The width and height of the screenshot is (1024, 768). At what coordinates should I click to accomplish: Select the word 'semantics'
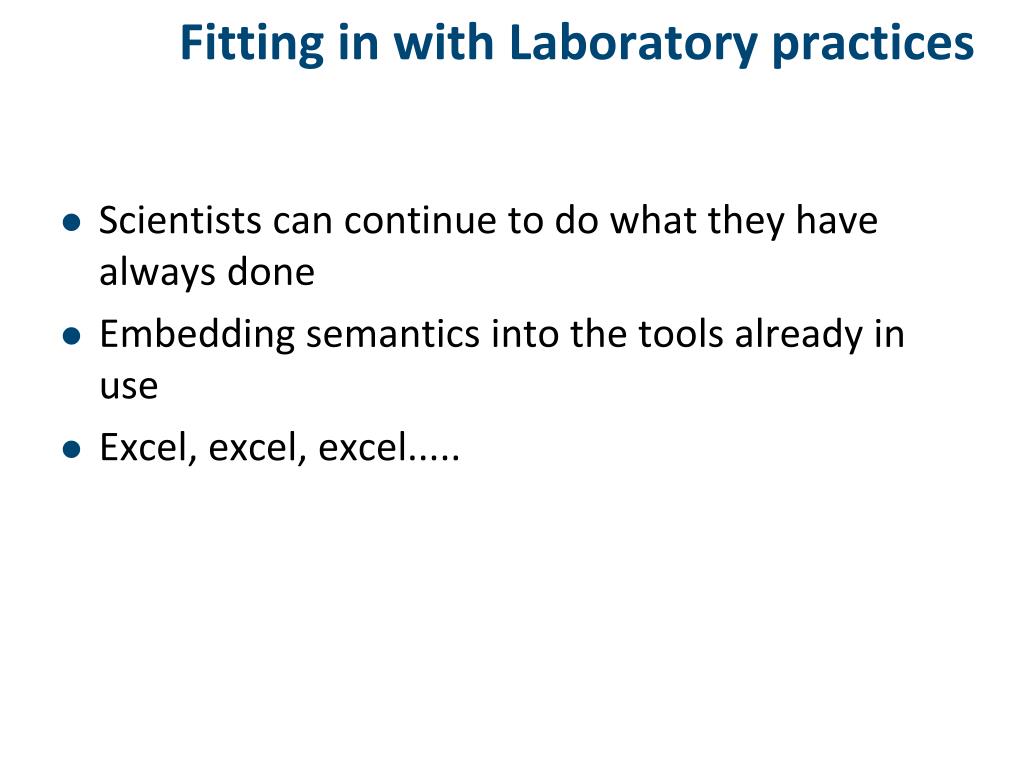[393, 334]
